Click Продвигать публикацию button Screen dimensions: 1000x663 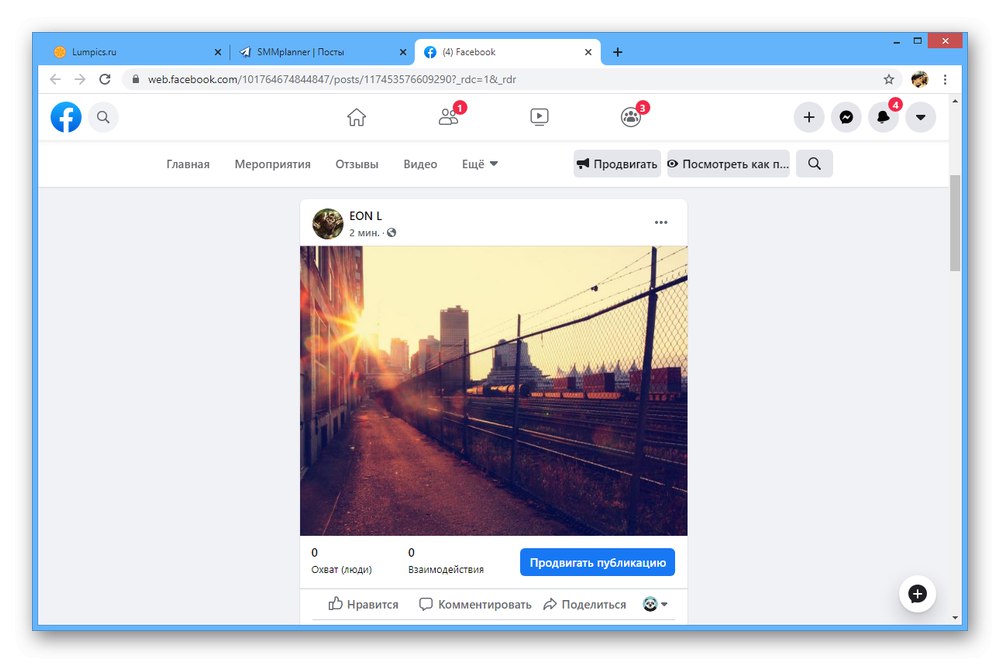coord(598,562)
